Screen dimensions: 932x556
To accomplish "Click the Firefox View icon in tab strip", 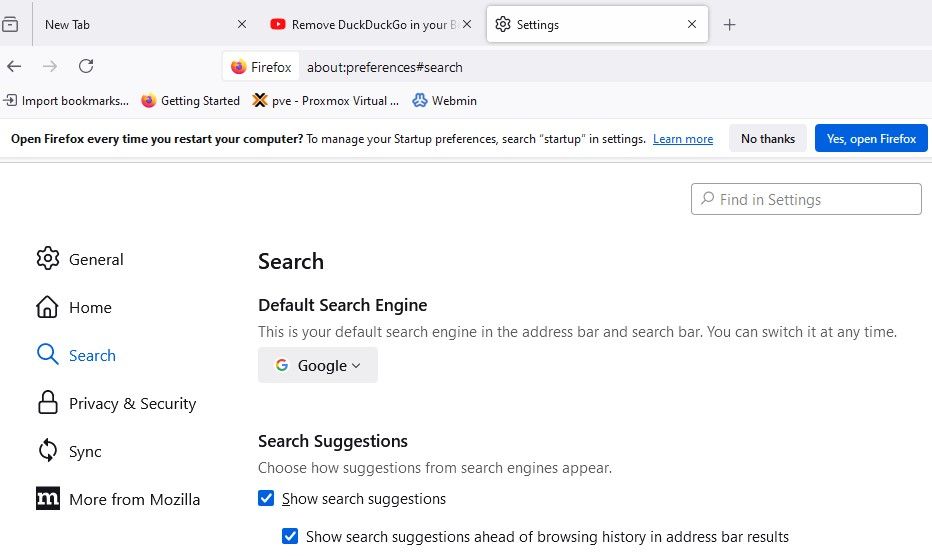I will click(11, 25).
